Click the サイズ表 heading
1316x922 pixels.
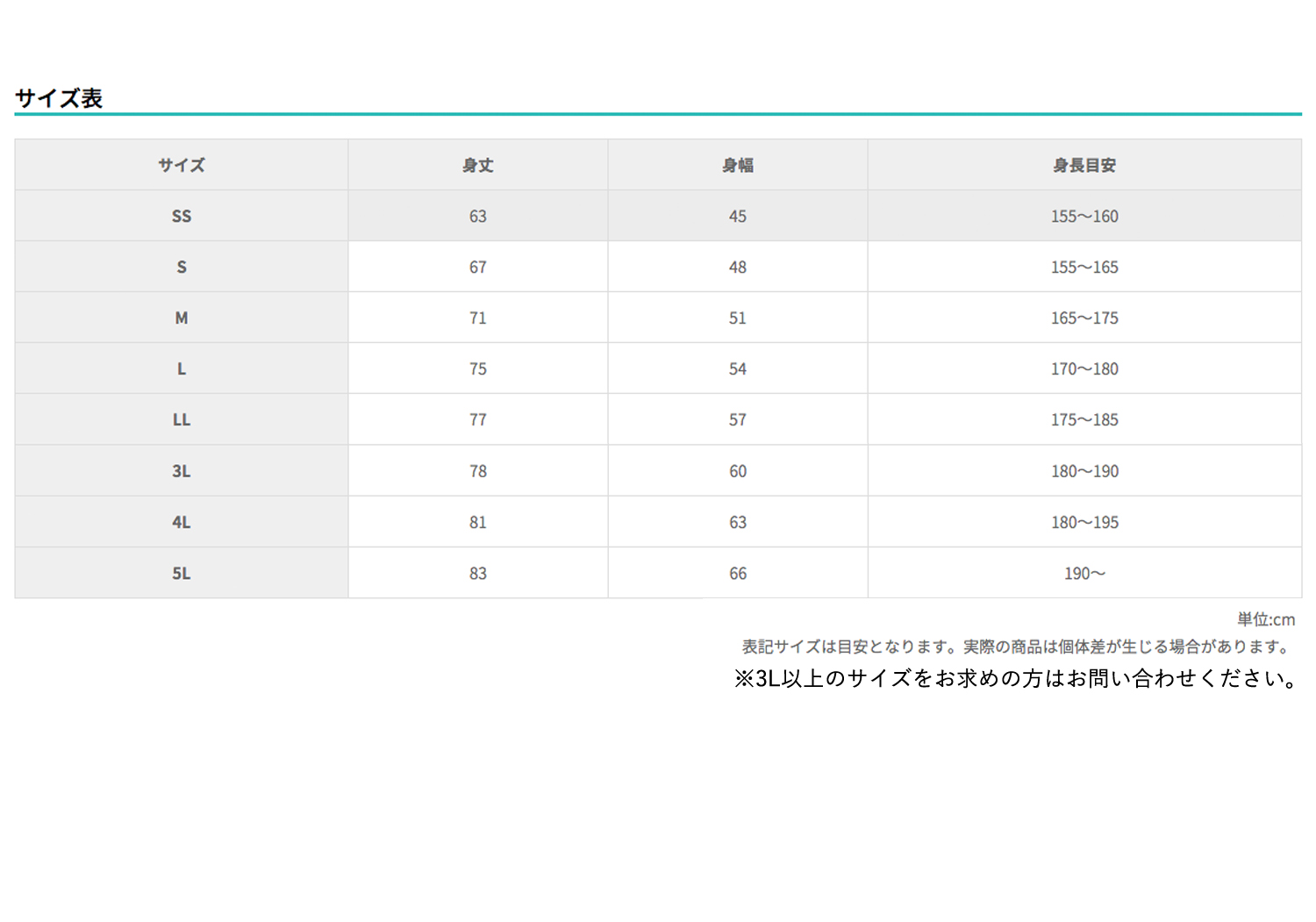point(59,98)
